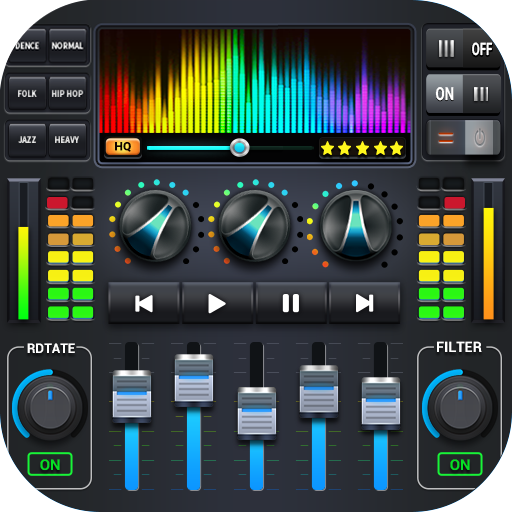
Task: Click the pause button
Action: pyautogui.click(x=291, y=303)
